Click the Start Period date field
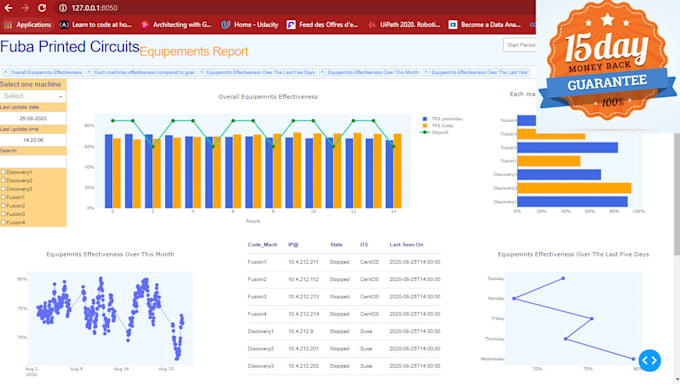Viewport: 680px width, 384px height. (x=520, y=45)
